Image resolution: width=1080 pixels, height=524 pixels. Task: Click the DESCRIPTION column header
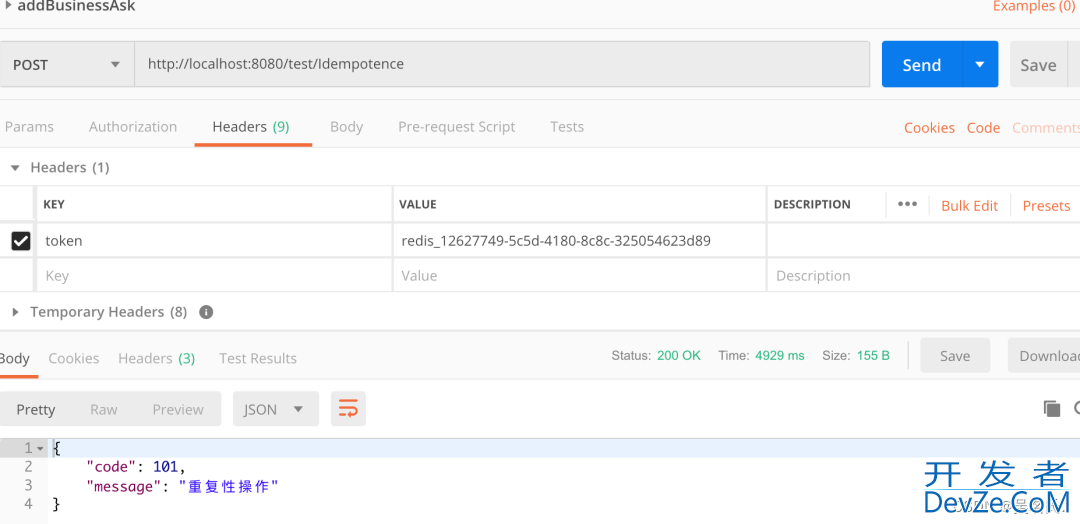click(x=812, y=205)
